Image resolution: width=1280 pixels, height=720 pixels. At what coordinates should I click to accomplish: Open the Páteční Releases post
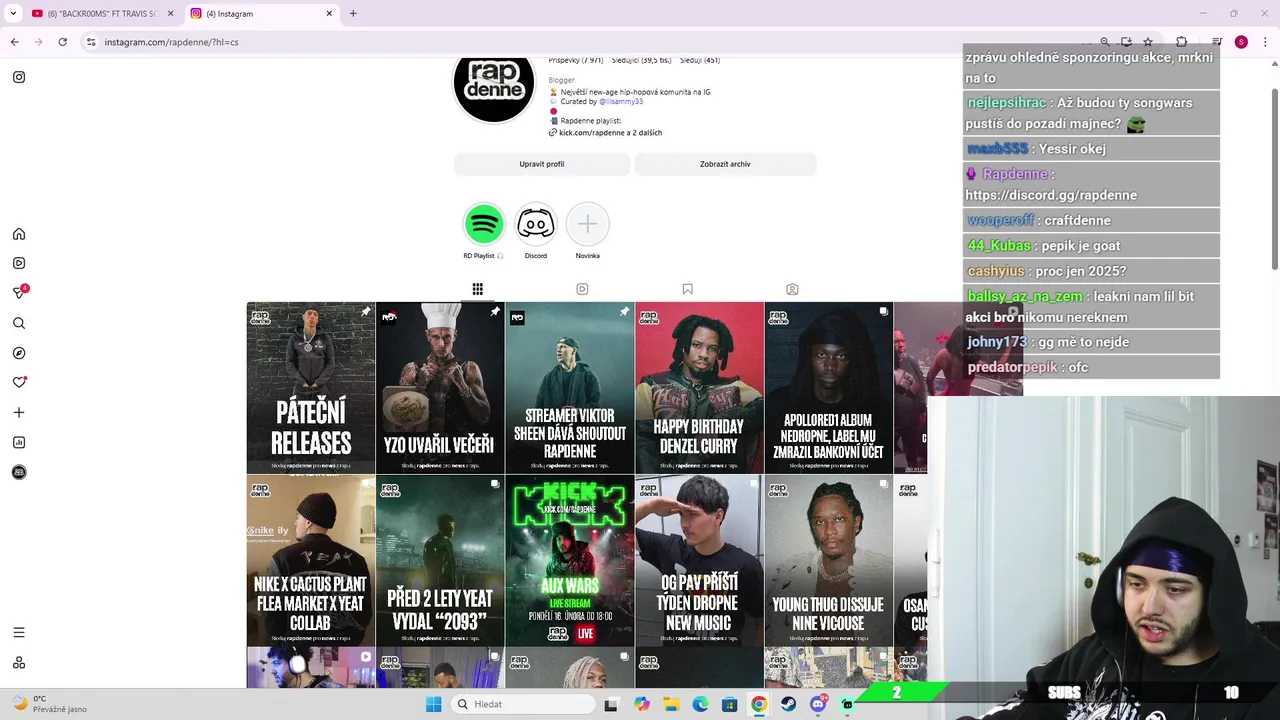coord(311,388)
